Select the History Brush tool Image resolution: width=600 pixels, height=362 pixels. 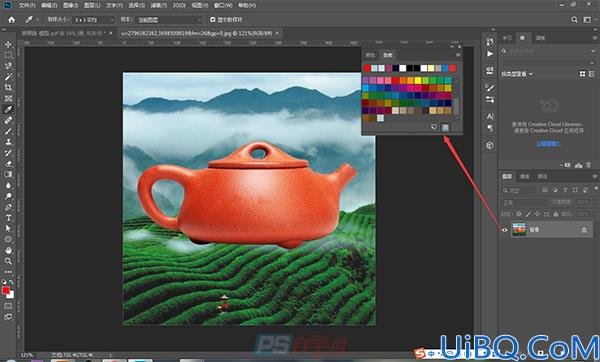(x=8, y=153)
